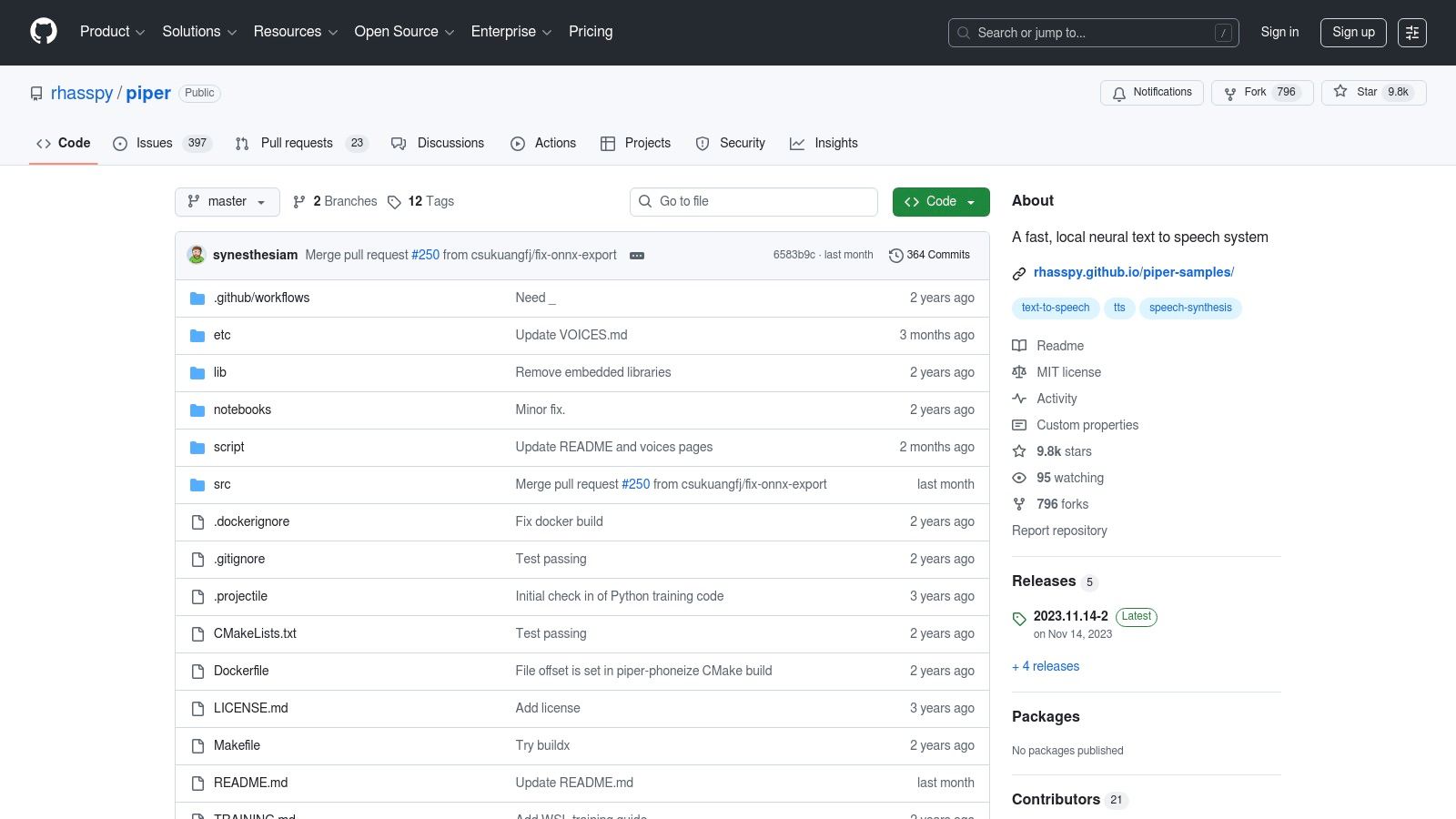
Task: Click the release tag icon for 2023.11.14-2
Action: click(1019, 619)
